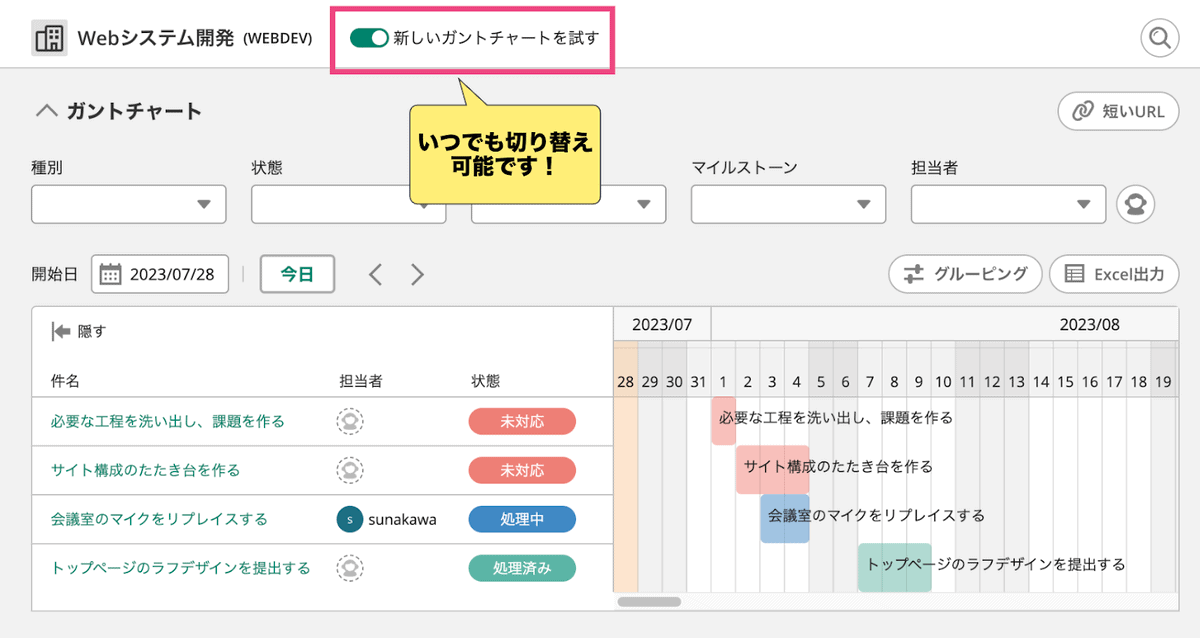Viewport: 1200px width, 638px height.
Task: Open issue トップページのラフデザインを提出する link
Action: coord(181,568)
